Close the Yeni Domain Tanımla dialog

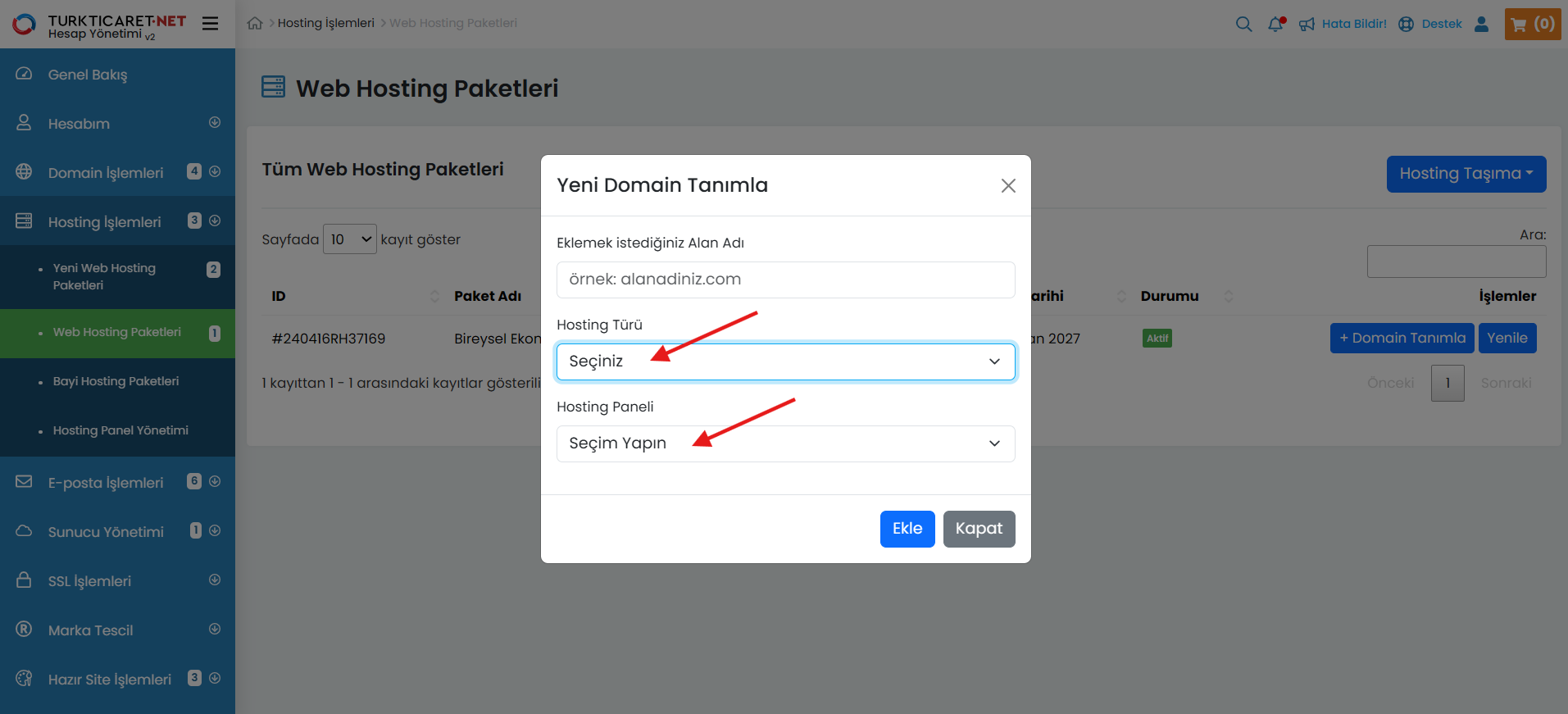tap(1008, 186)
